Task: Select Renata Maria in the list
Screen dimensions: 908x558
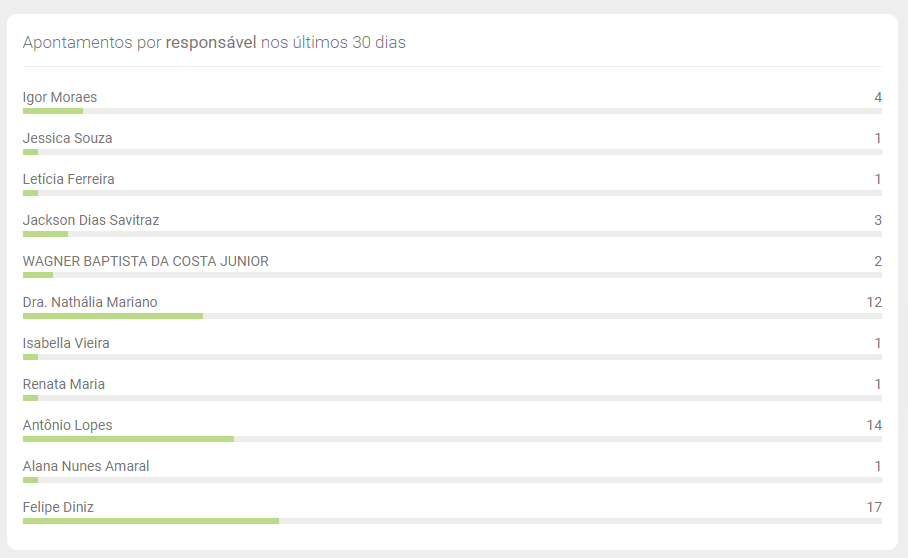Action: coord(63,384)
